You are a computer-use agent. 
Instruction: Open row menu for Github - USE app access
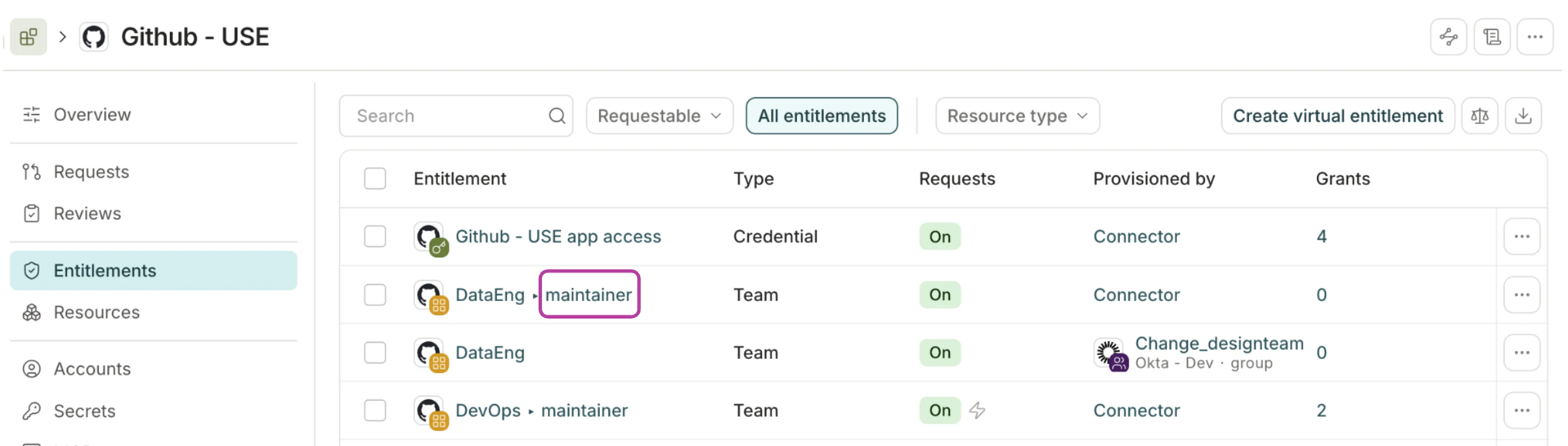pos(1522,237)
